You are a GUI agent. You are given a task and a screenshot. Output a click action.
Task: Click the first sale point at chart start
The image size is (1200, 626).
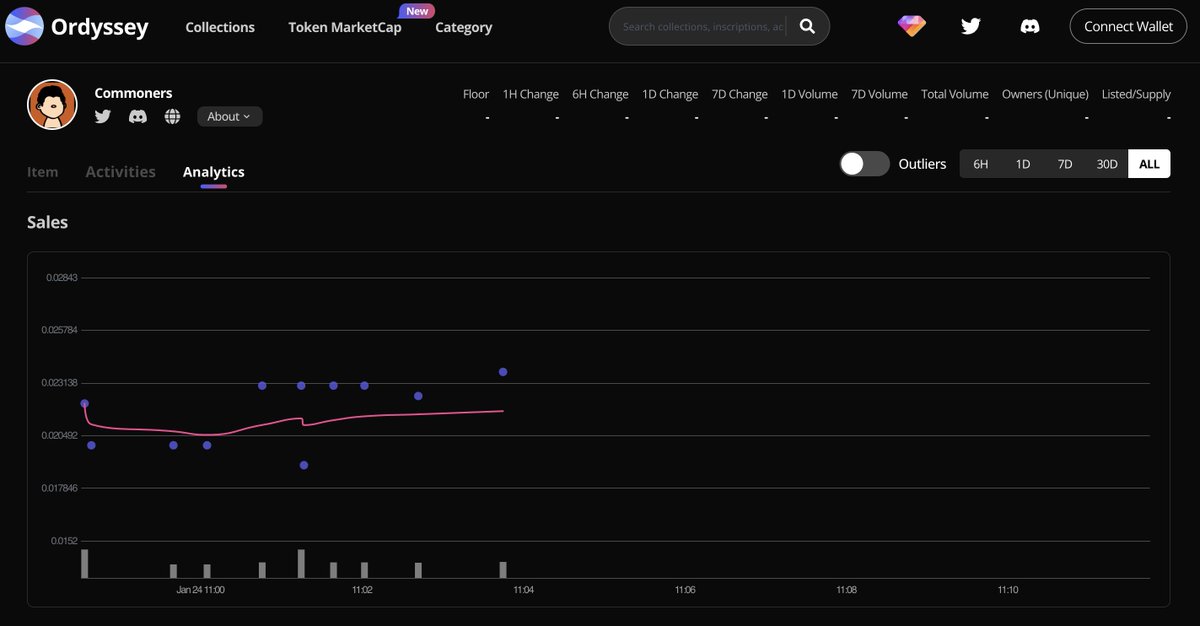click(x=84, y=404)
